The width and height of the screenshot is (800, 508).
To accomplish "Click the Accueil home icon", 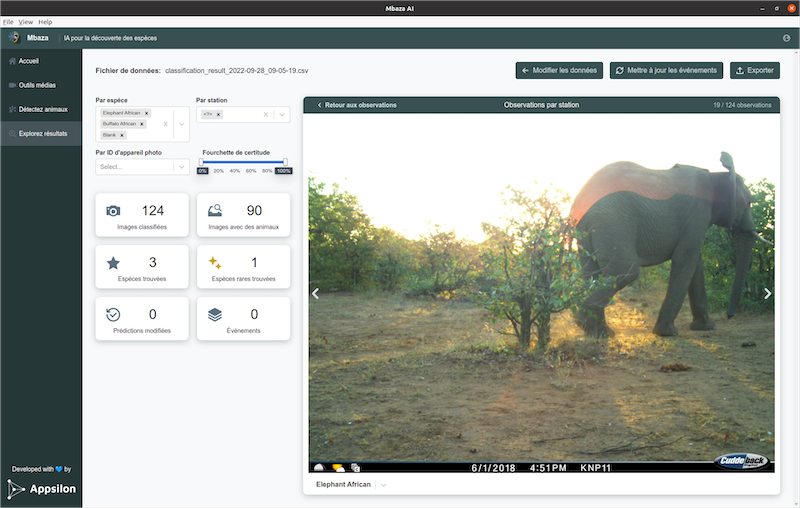I will pyautogui.click(x=12, y=61).
